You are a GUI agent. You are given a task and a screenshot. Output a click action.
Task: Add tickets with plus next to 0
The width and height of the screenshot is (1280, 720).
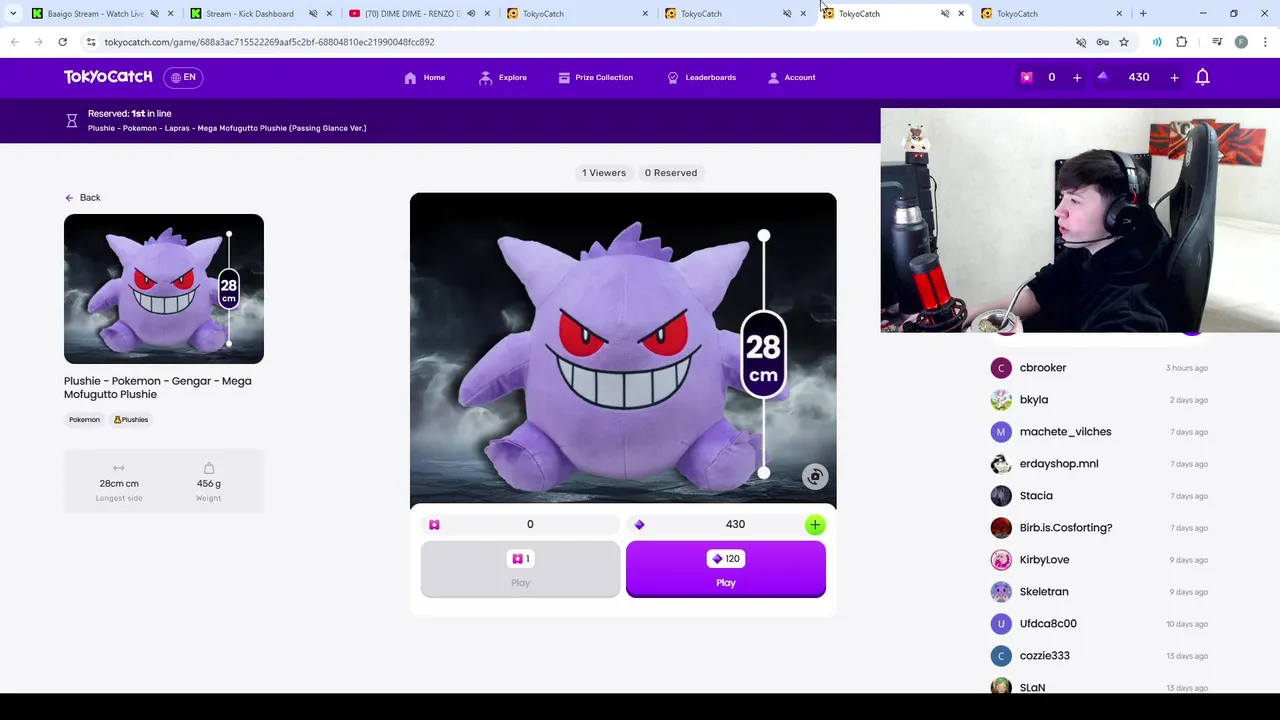coord(1077,77)
